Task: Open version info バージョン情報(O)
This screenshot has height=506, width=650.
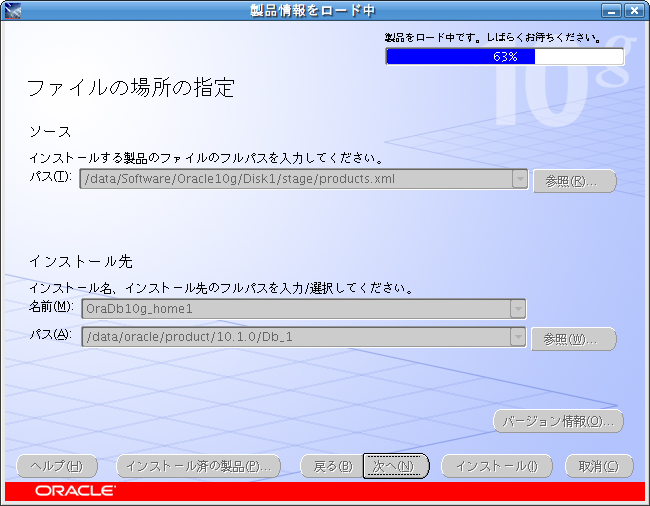Action: [558, 421]
